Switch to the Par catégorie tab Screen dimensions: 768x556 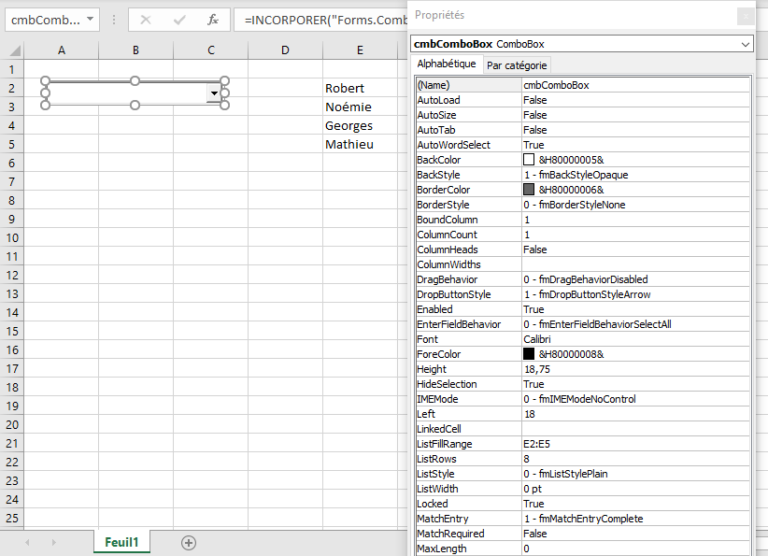coord(516,65)
